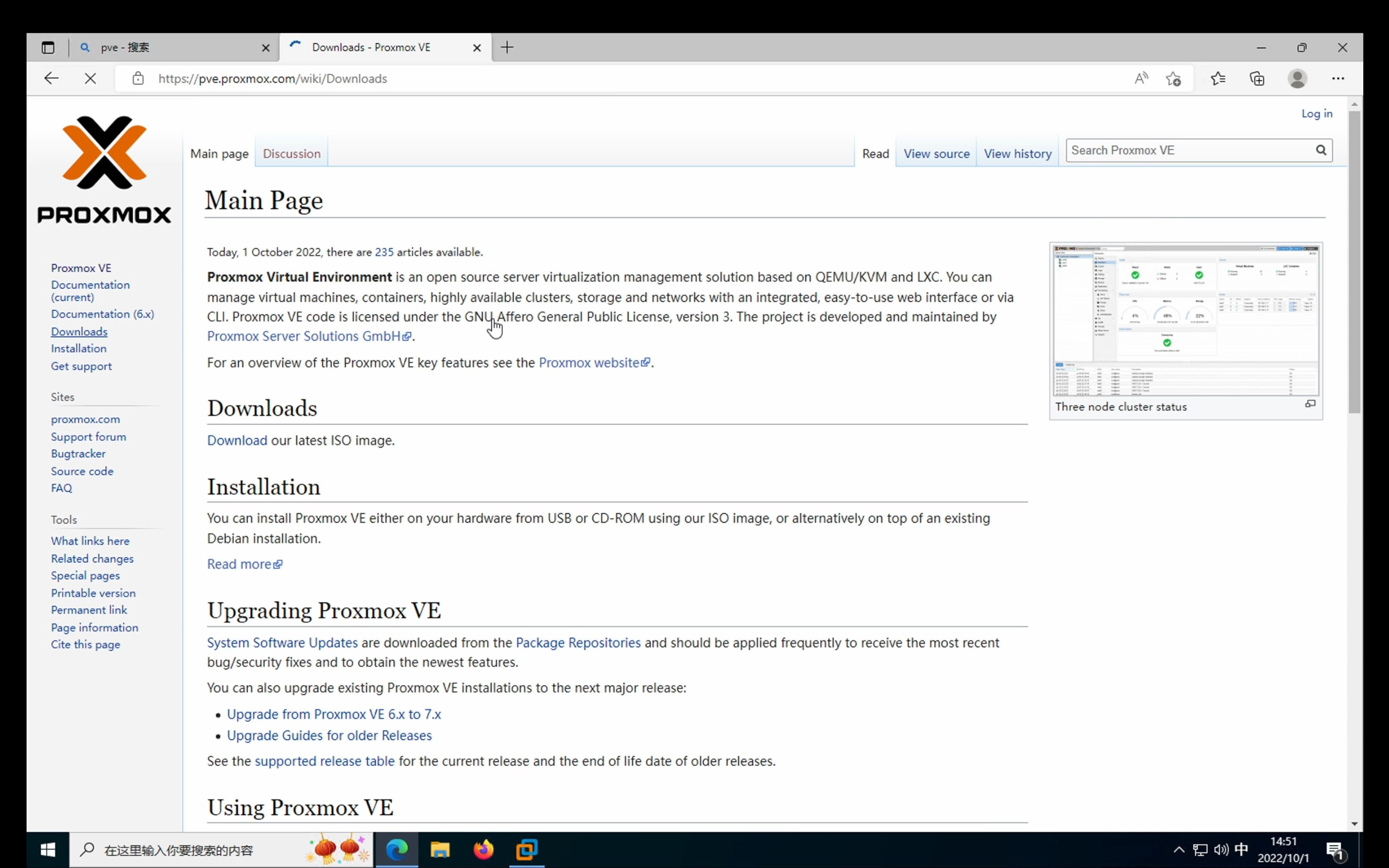Open the Printable version link
The image size is (1389, 868).
tap(93, 593)
